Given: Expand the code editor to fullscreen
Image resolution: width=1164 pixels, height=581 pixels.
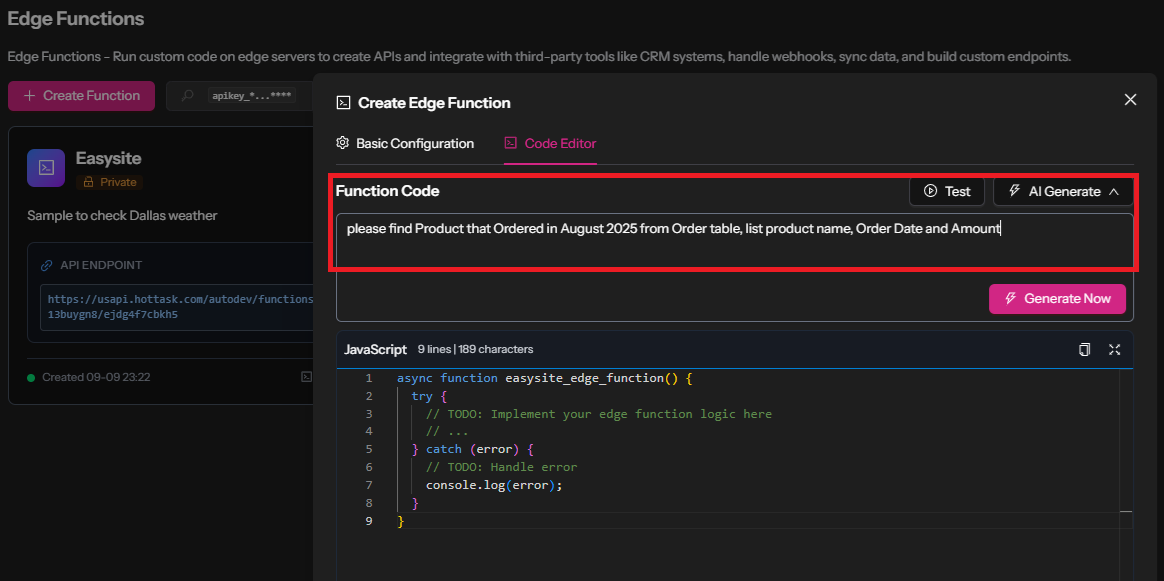Looking at the screenshot, I should [x=1114, y=350].
